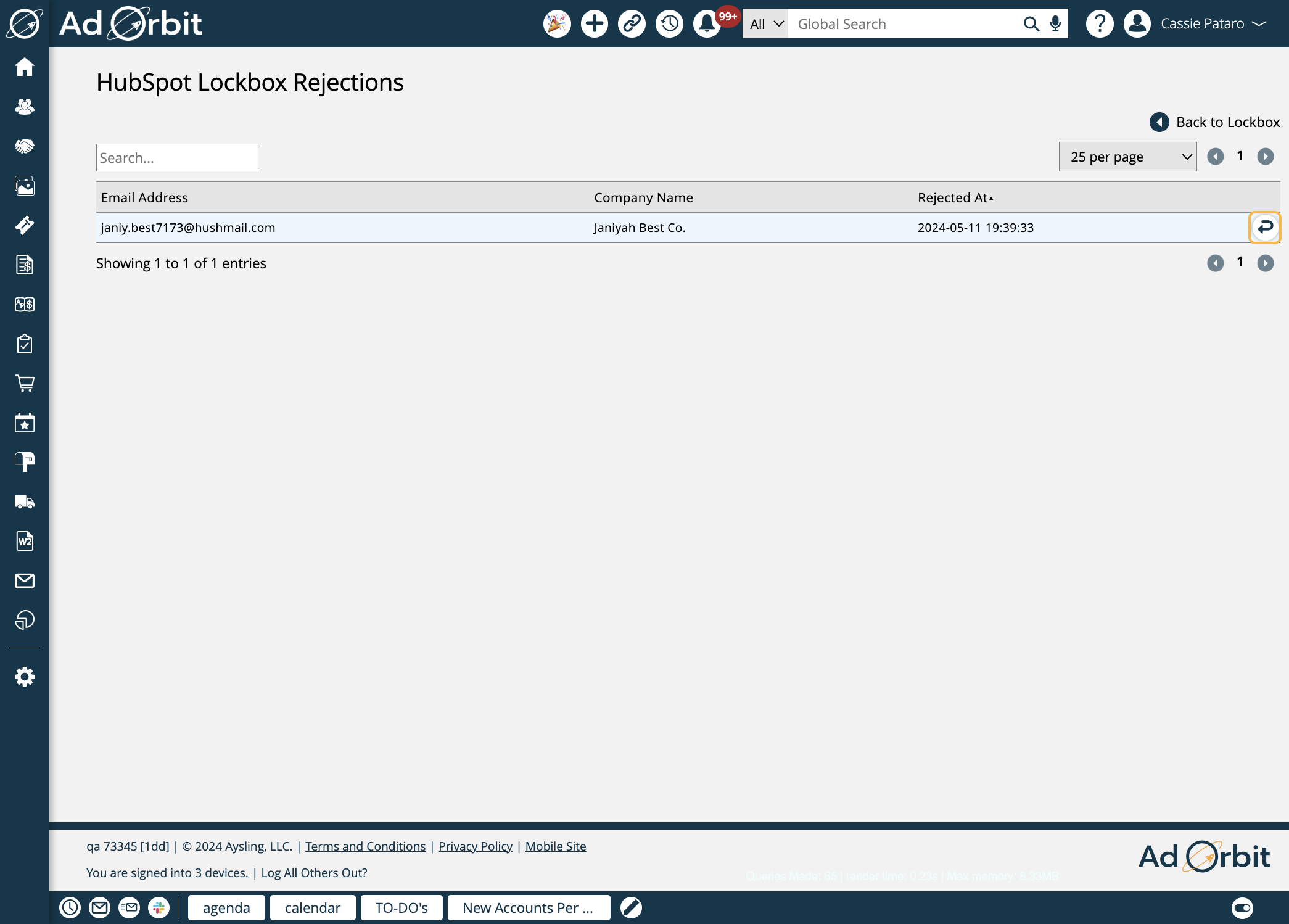Viewport: 1289px width, 924px height.
Task: Sort by the Rejected At column
Action: coord(955,197)
